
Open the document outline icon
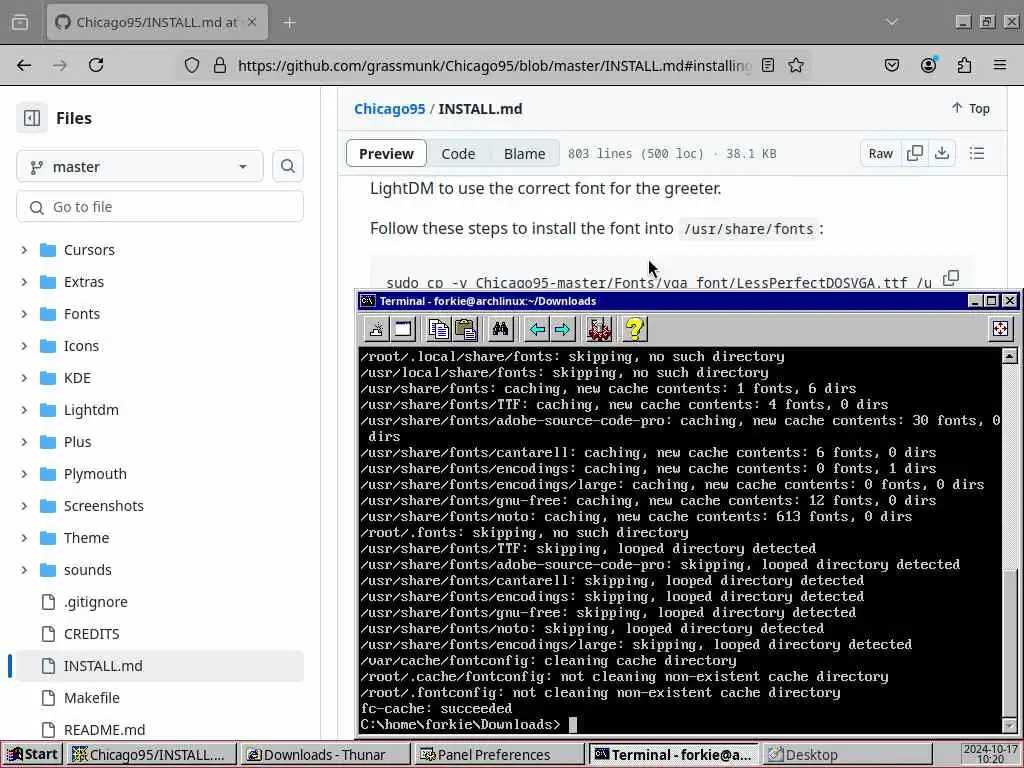click(x=977, y=153)
